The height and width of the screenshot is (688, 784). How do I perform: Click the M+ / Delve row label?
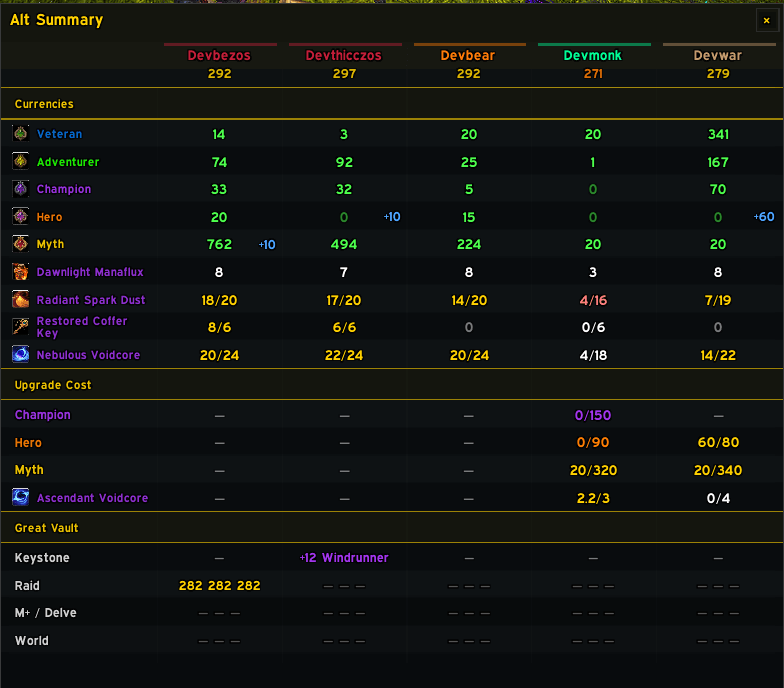[x=46, y=612]
